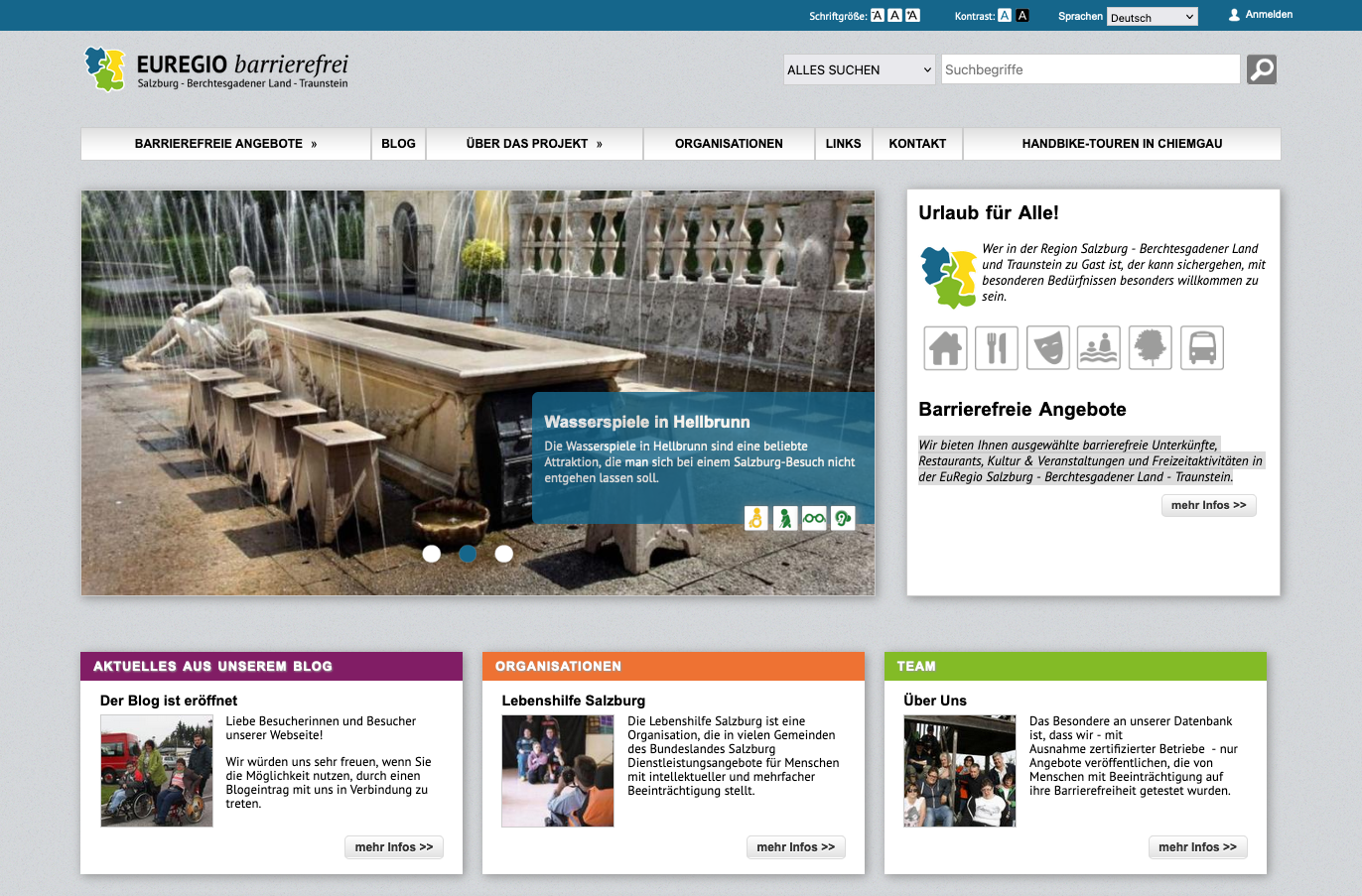1362x896 pixels.
Task: Click the magnifying glass search button
Action: coord(1261,69)
